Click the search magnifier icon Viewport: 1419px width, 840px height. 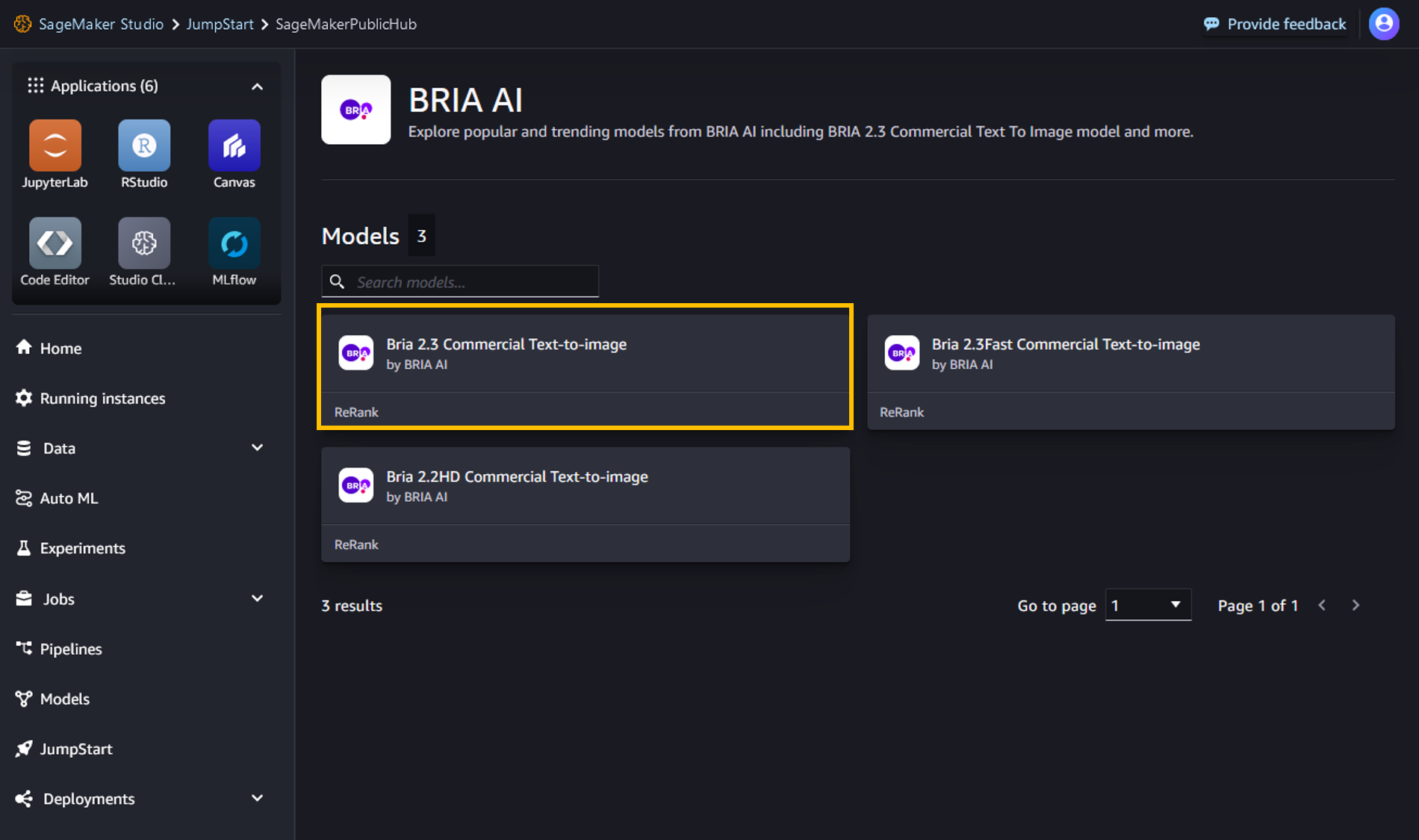337,281
